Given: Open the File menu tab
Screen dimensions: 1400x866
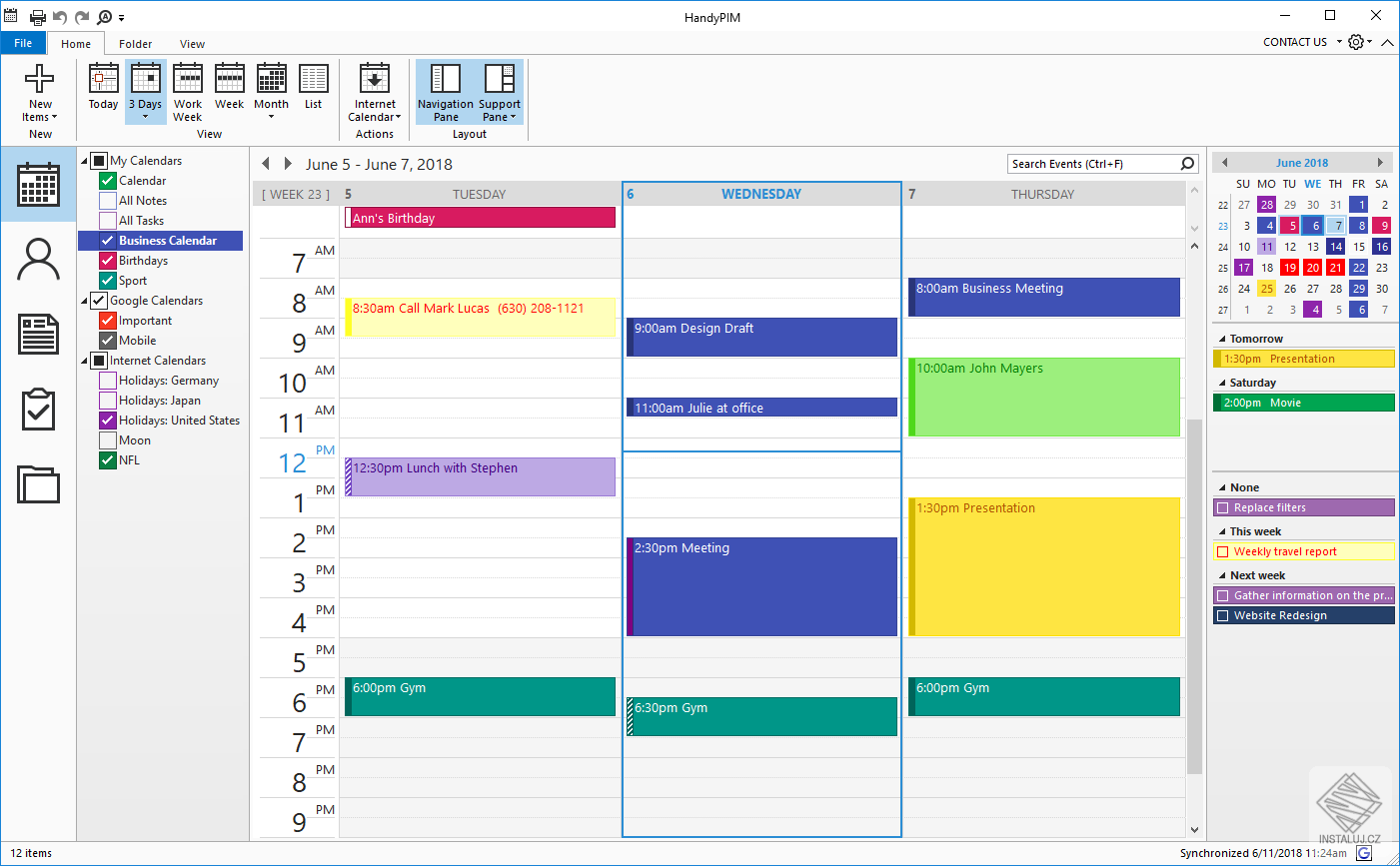Looking at the screenshot, I should pos(23,43).
